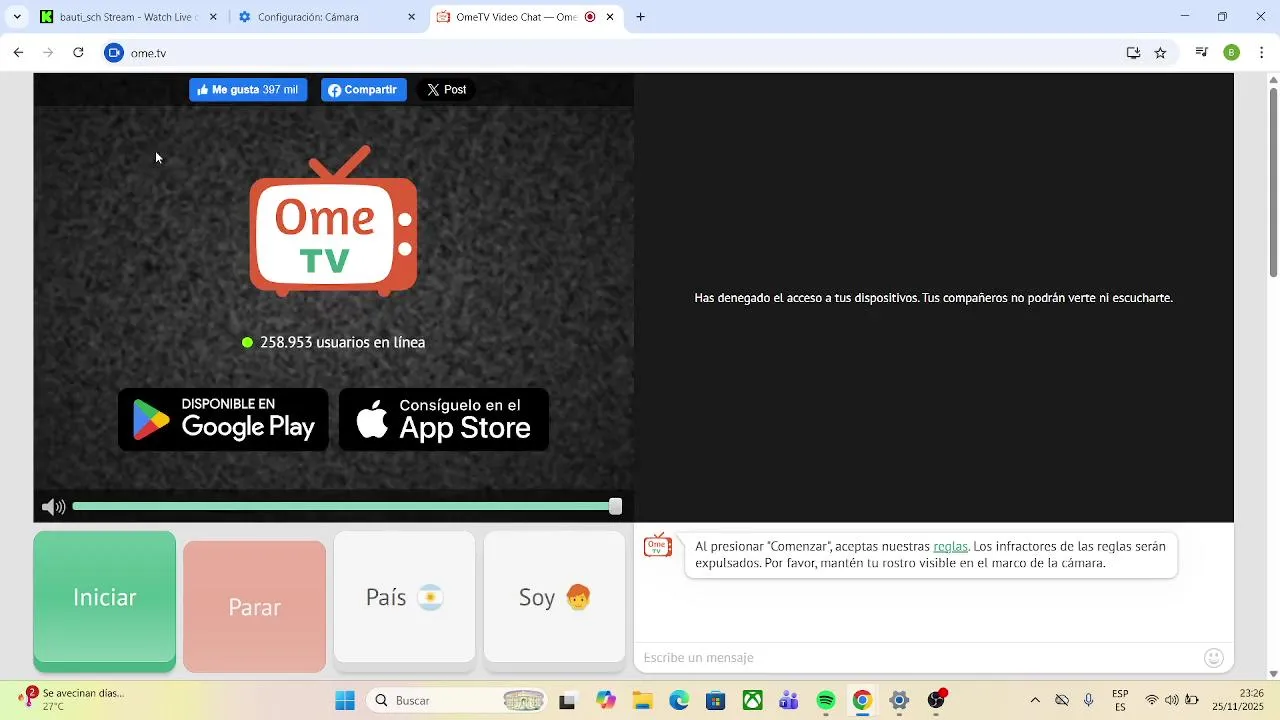Close the Configuración: Cámara tab

412,17
